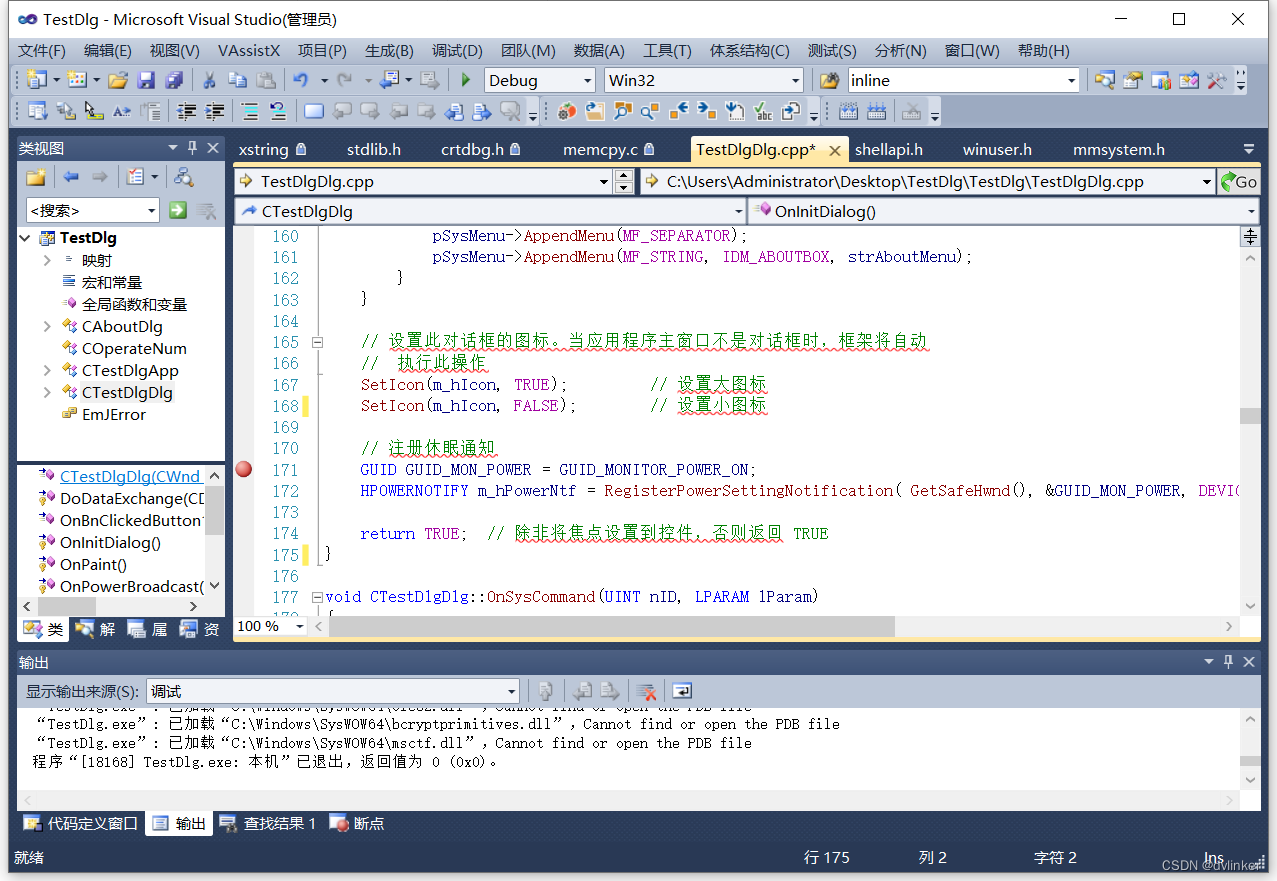Open the inline find combo box dropdown
The width and height of the screenshot is (1277, 881).
pos(1072,81)
